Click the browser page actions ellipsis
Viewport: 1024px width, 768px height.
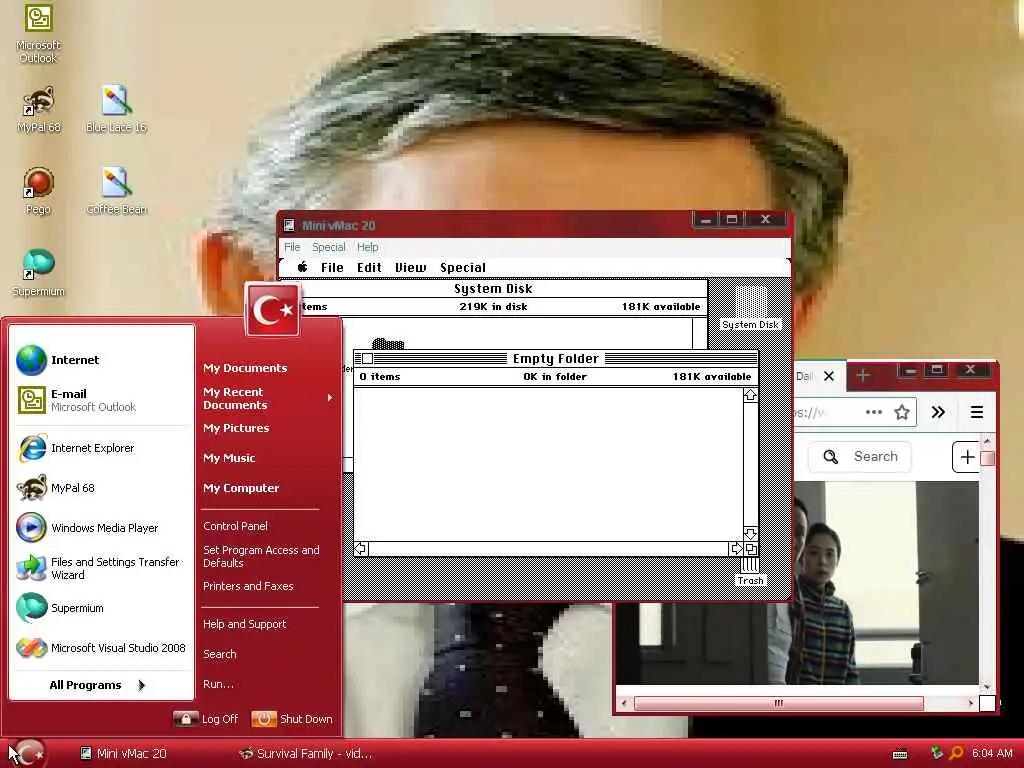pos(874,412)
